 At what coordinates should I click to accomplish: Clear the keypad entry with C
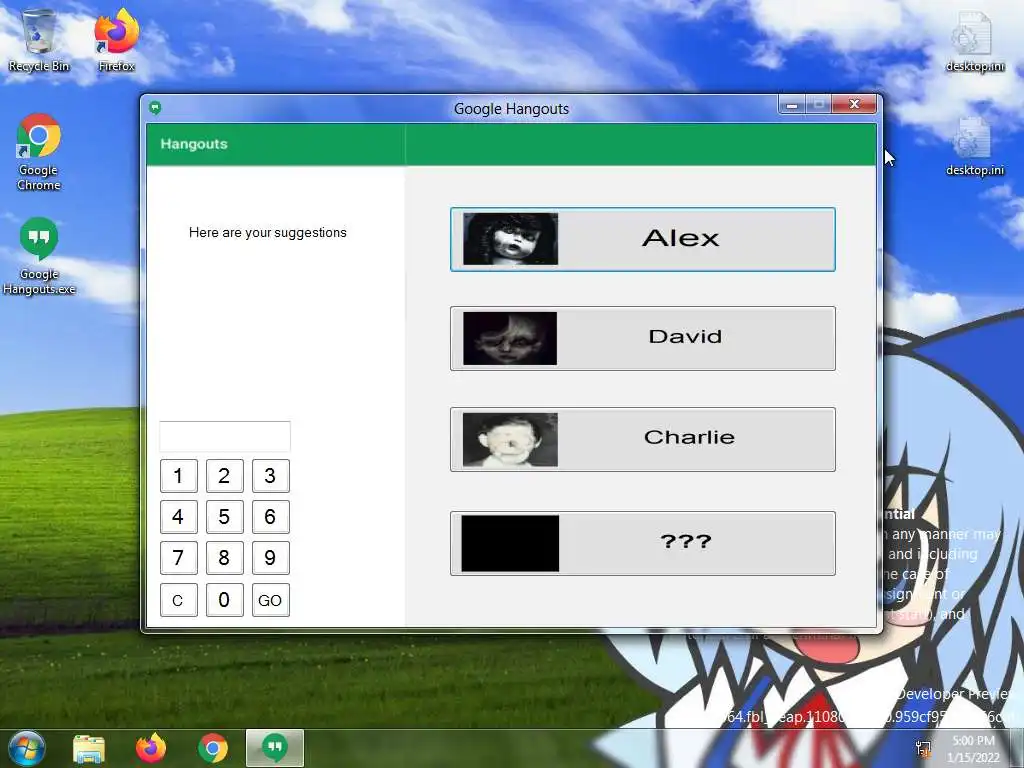click(178, 600)
